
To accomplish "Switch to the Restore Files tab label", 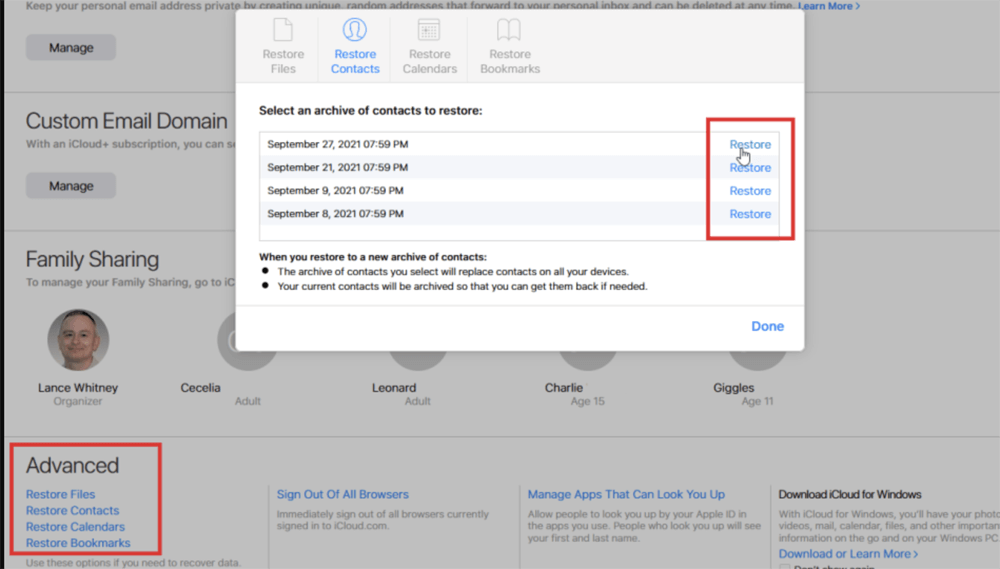I will tap(283, 61).
